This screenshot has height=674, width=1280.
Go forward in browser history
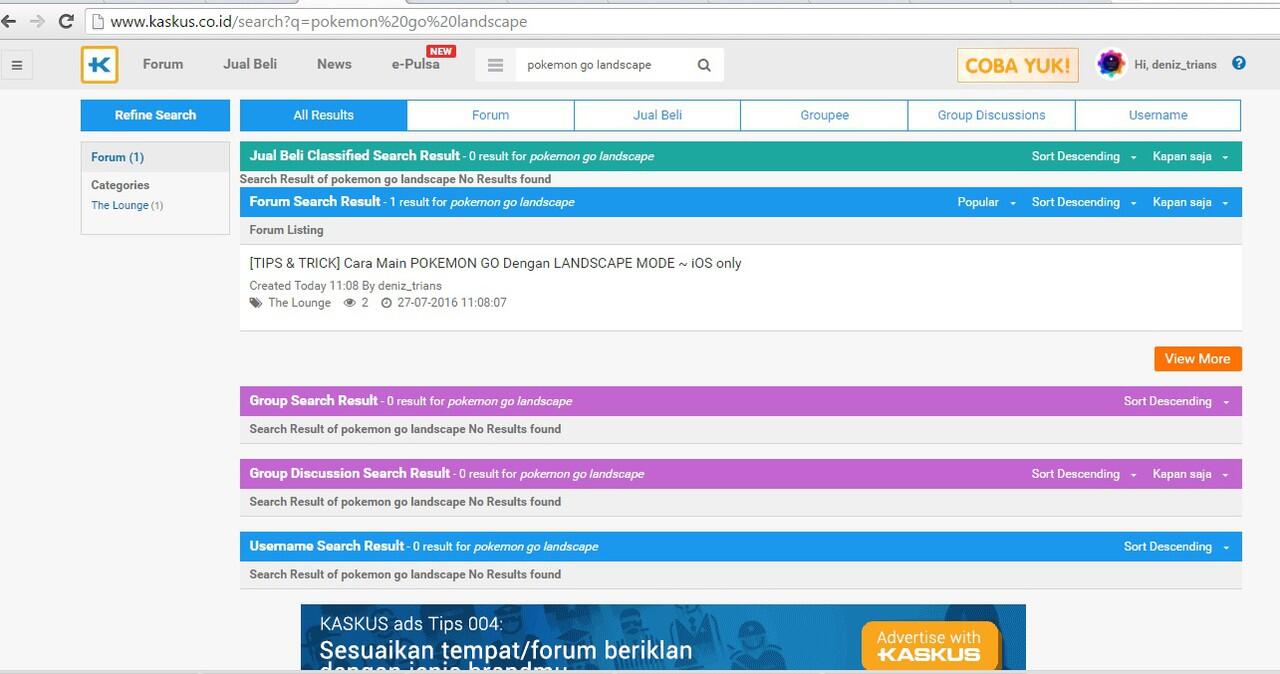point(37,21)
